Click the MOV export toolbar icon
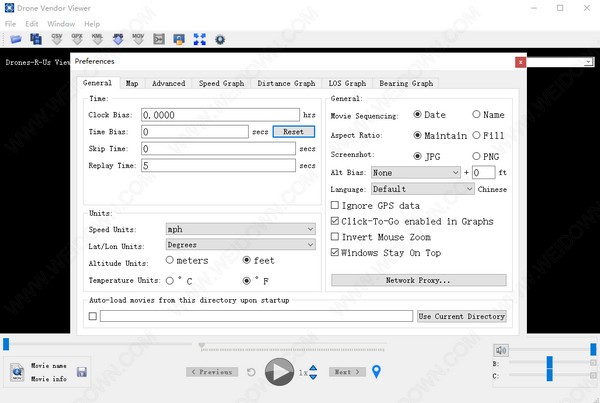Viewport: 600px width, 403px height. point(137,39)
